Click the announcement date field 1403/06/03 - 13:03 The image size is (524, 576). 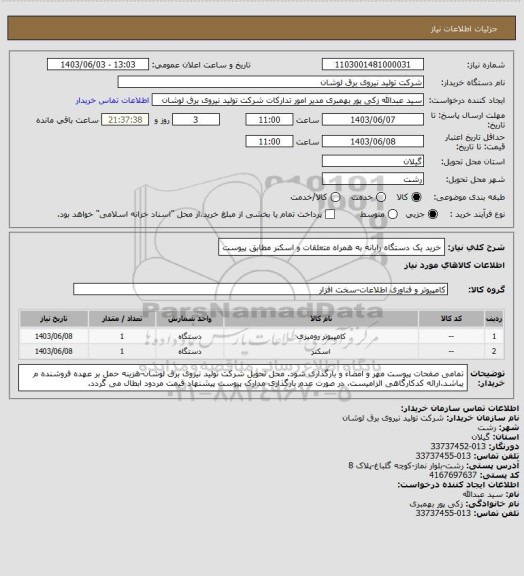[98, 64]
